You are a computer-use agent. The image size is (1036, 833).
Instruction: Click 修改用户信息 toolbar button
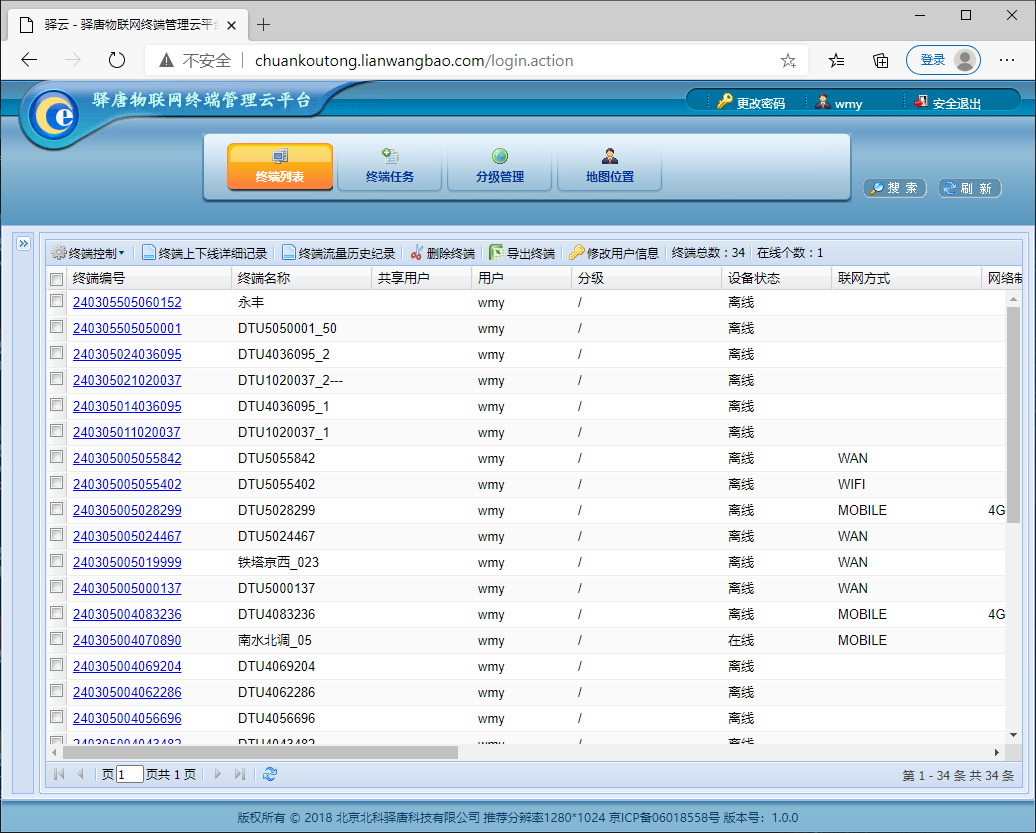(x=614, y=253)
